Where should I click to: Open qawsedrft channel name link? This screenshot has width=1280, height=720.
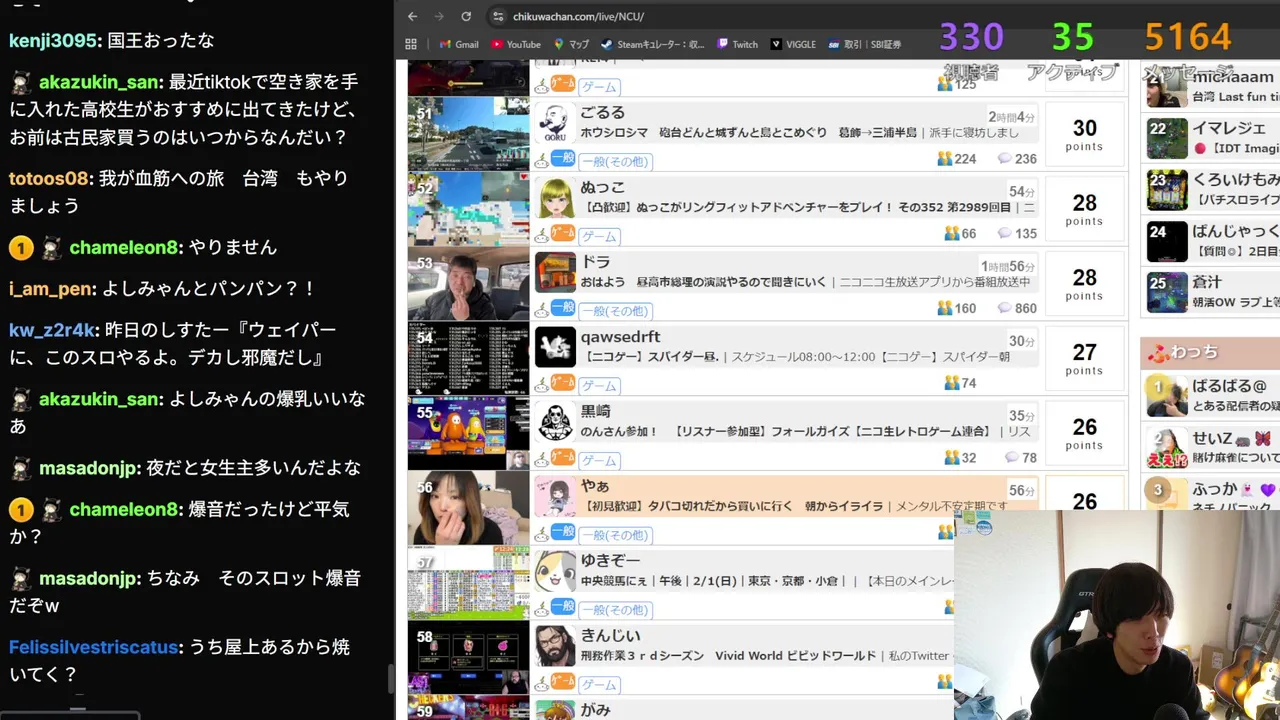click(x=620, y=337)
